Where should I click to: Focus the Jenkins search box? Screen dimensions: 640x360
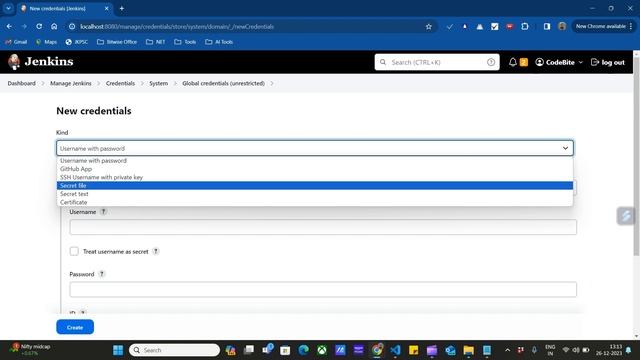[x=437, y=62]
